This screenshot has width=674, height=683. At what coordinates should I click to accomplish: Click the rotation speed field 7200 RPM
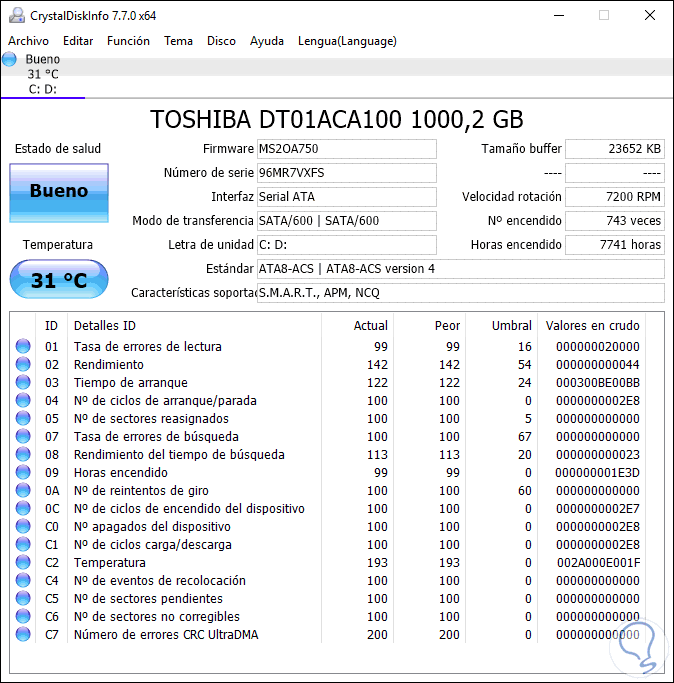tap(615, 197)
